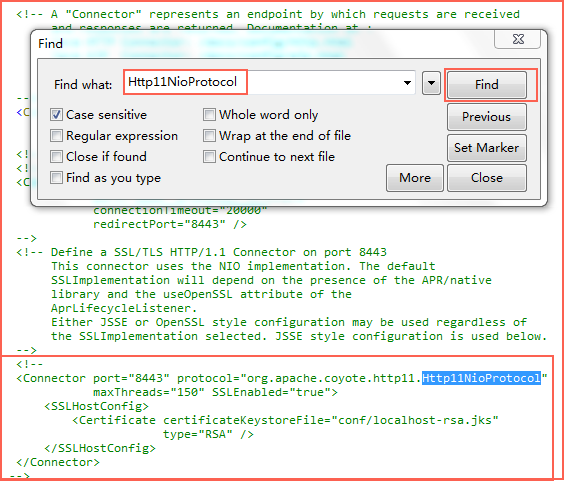The image size is (564, 481).
Task: Click the opening <SSLHostConfig> tag line
Action: click(x=96, y=406)
